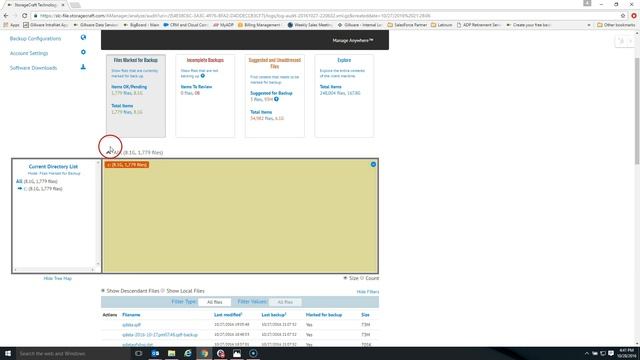Viewport: 640px width, 360px height.
Task: Click the blue circular app icon in taskbar
Action: [x=253, y=353]
